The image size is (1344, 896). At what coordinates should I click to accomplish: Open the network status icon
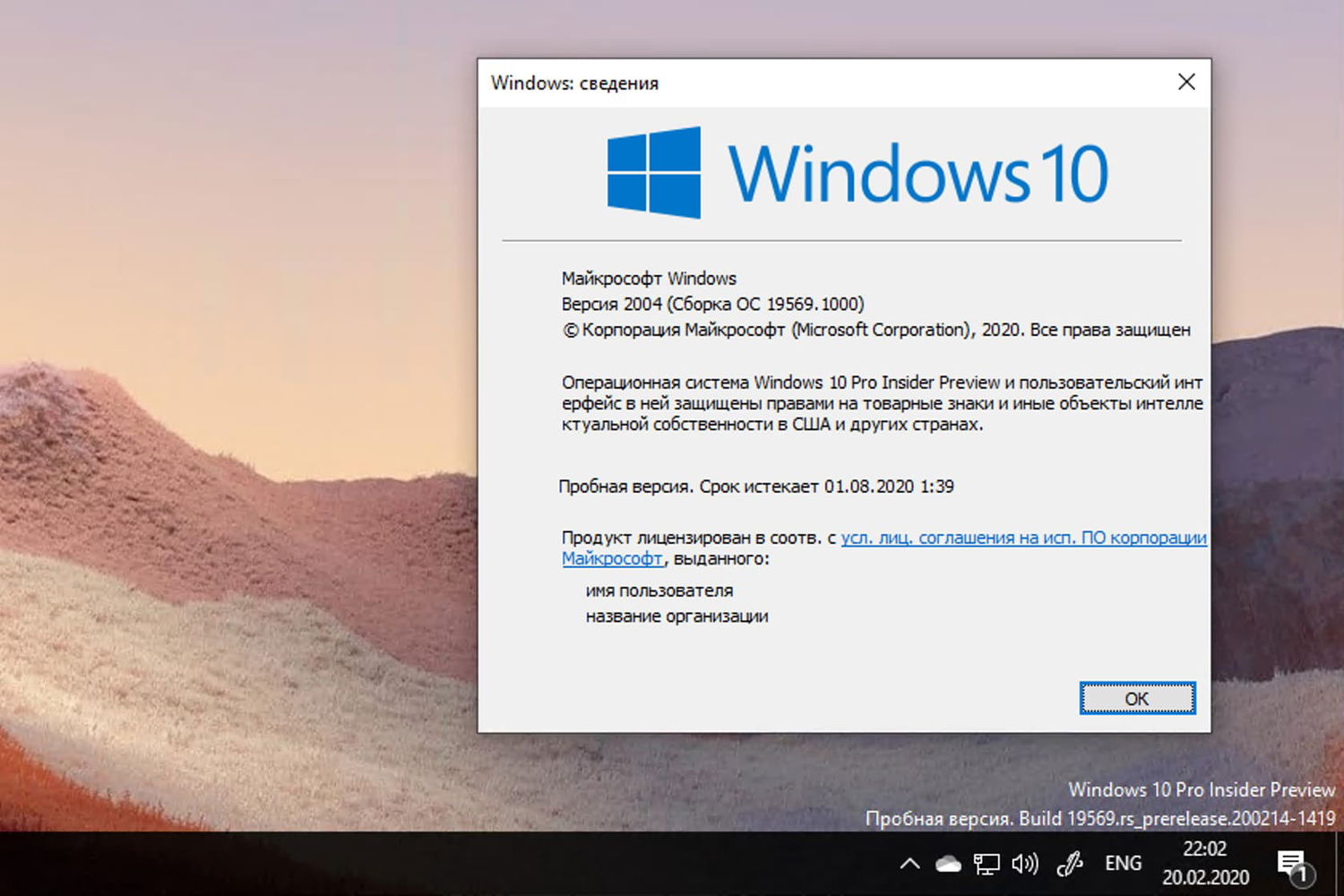(x=986, y=863)
